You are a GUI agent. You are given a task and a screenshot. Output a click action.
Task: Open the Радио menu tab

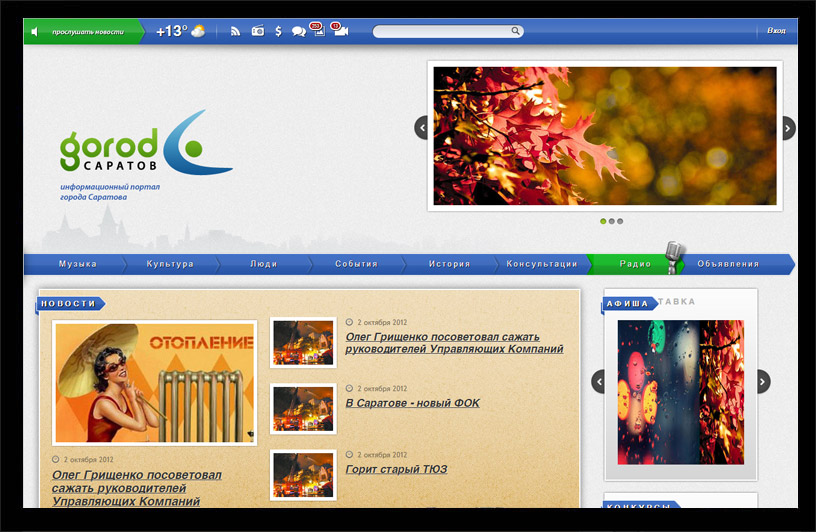(635, 264)
